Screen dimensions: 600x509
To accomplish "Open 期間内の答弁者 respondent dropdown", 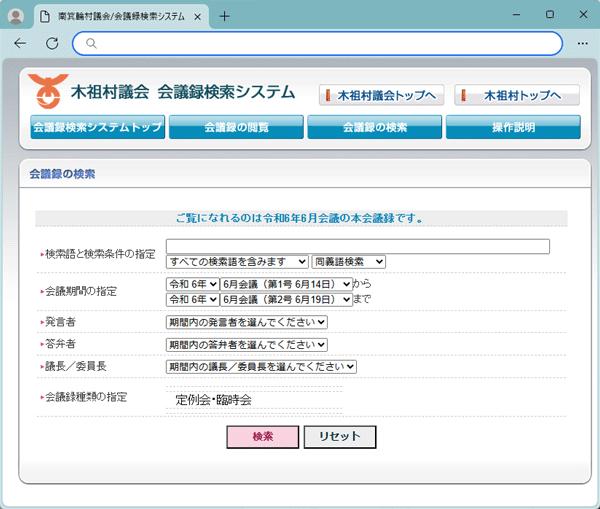I will (x=247, y=345).
